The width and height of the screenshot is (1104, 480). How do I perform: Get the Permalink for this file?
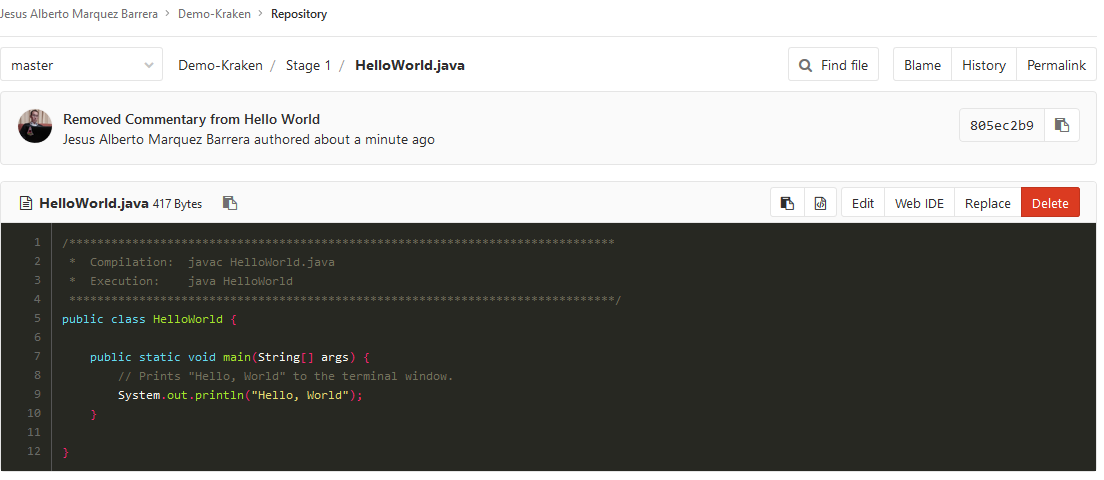[x=1056, y=65]
